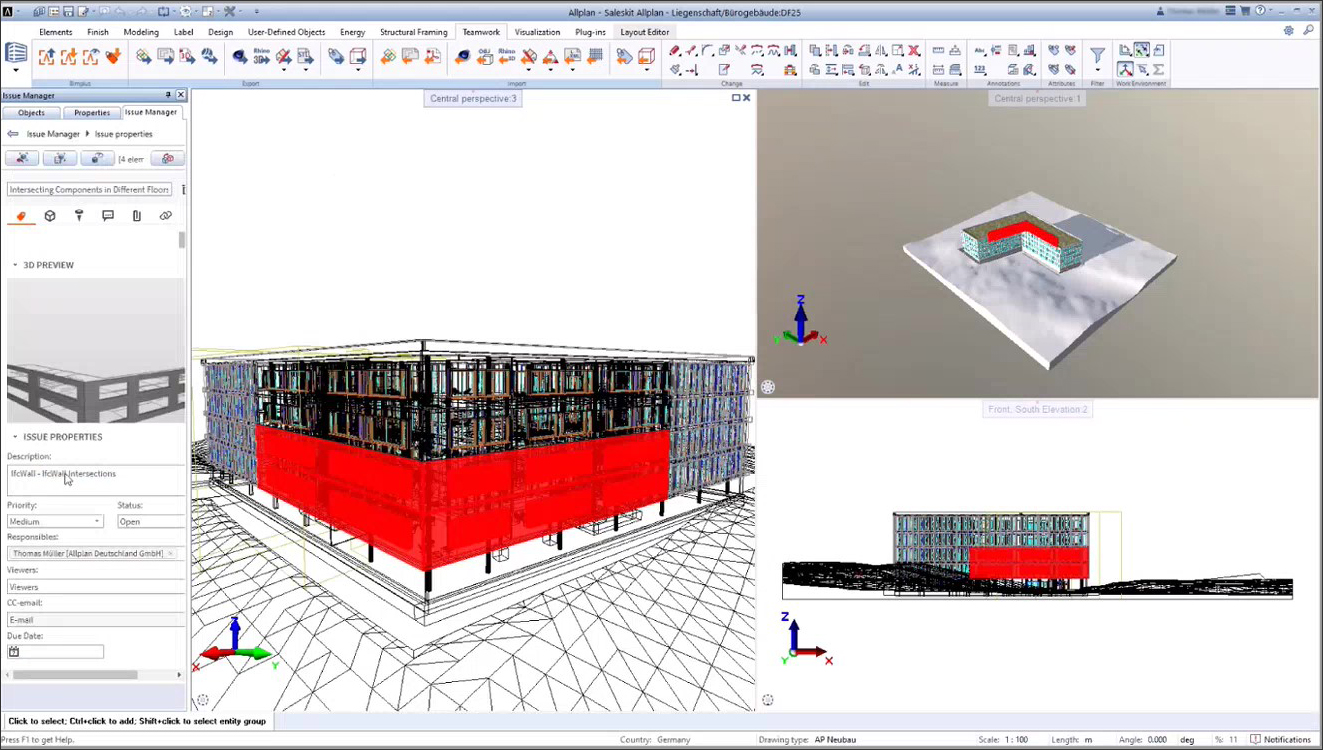1323x750 pixels.
Task: Maximize the Central perspective:3 viewport
Action: point(736,98)
